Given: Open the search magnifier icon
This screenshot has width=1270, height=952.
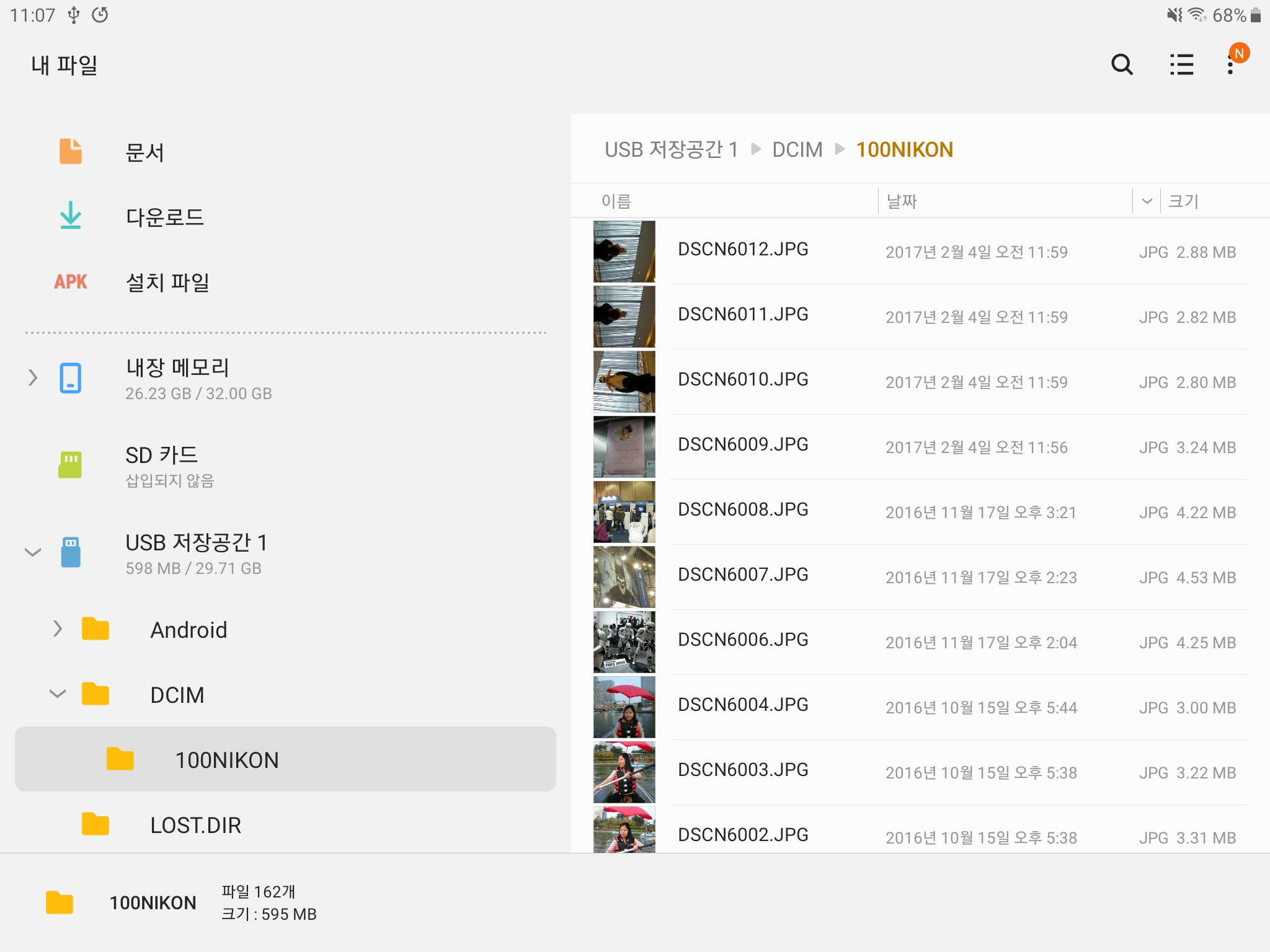Looking at the screenshot, I should 1122,64.
